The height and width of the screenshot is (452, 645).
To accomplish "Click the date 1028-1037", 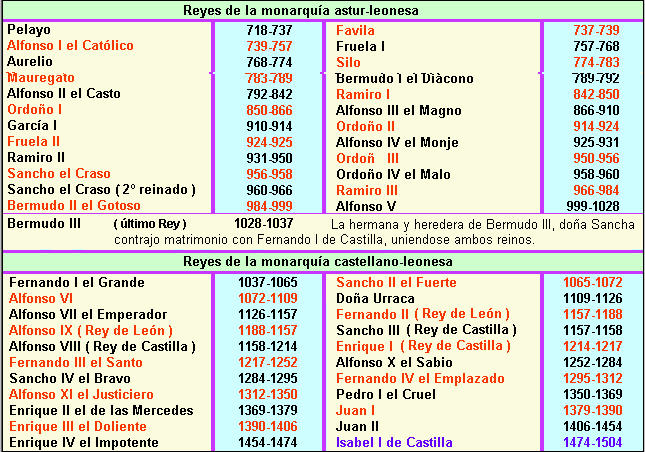I will coord(263,223).
